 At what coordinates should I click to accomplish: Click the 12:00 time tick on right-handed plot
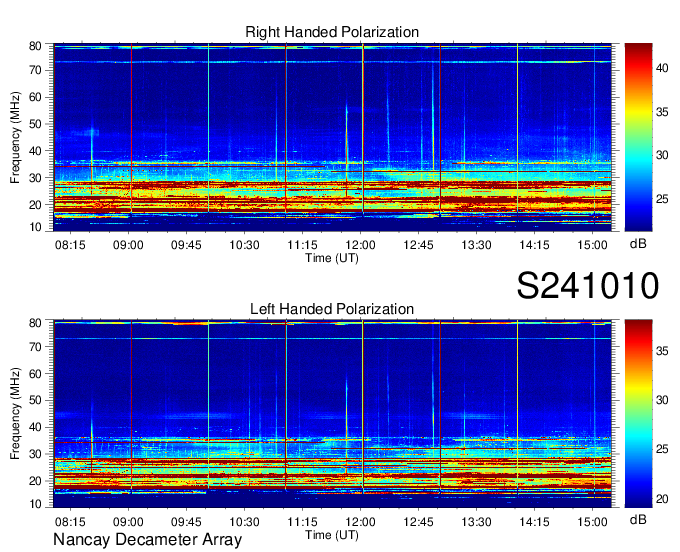click(x=360, y=245)
